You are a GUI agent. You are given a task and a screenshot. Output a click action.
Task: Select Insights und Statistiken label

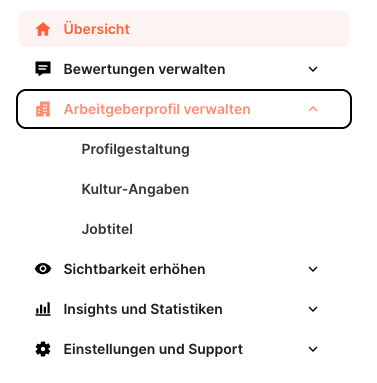pos(143,309)
